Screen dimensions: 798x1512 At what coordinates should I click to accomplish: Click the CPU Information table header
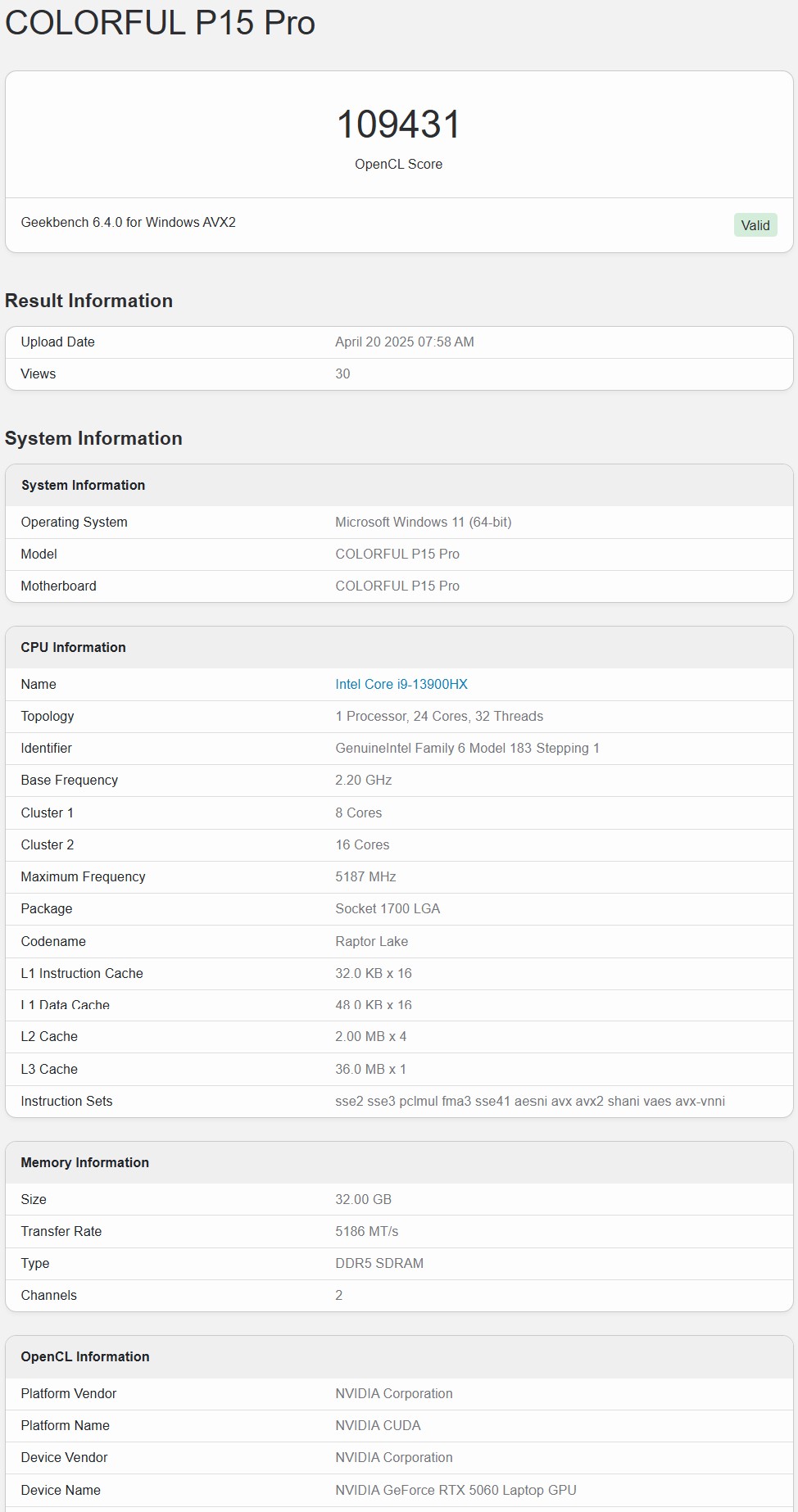pos(73,647)
